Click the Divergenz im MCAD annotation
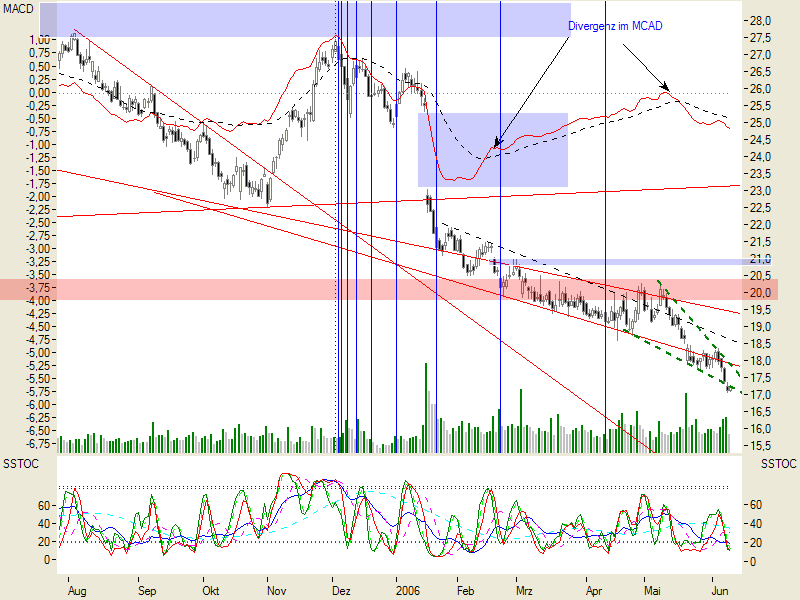 tap(615, 25)
